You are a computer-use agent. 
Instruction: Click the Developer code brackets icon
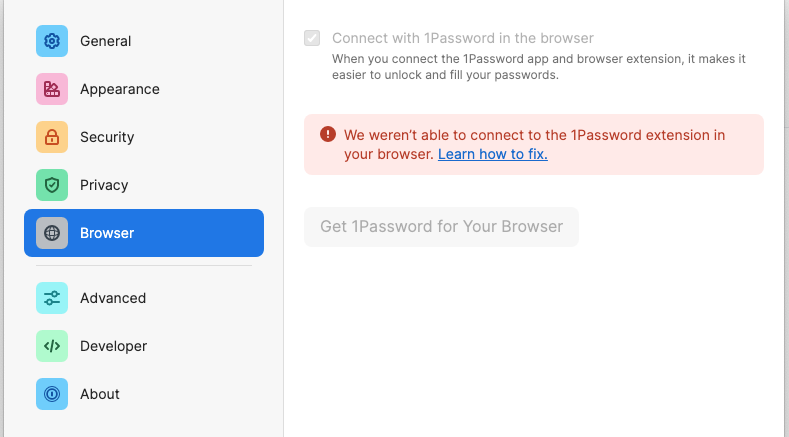pos(52,346)
